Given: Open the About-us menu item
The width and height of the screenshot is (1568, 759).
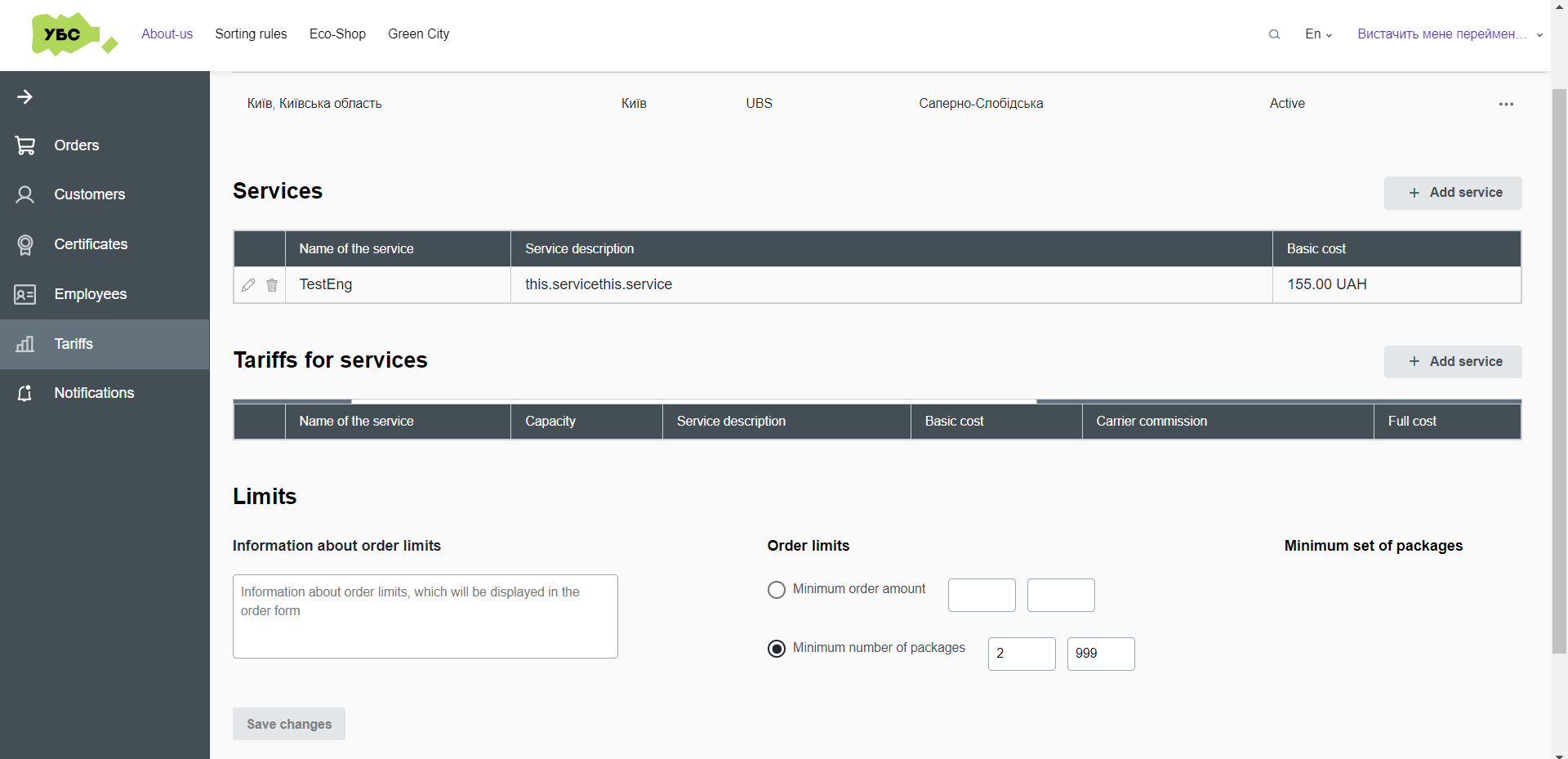Looking at the screenshot, I should click(x=167, y=34).
